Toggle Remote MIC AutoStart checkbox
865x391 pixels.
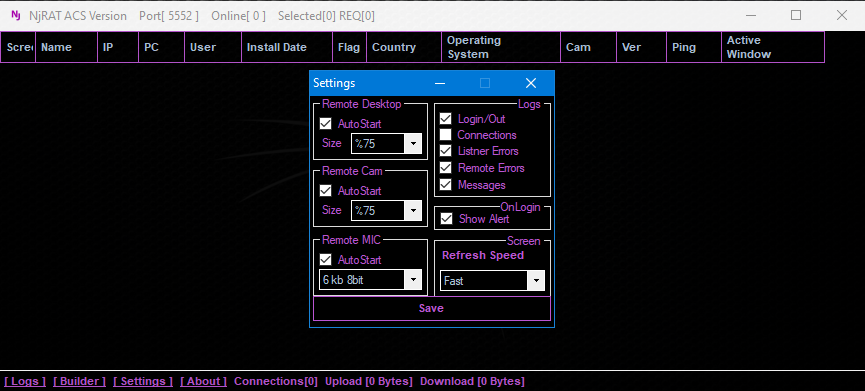[325, 259]
